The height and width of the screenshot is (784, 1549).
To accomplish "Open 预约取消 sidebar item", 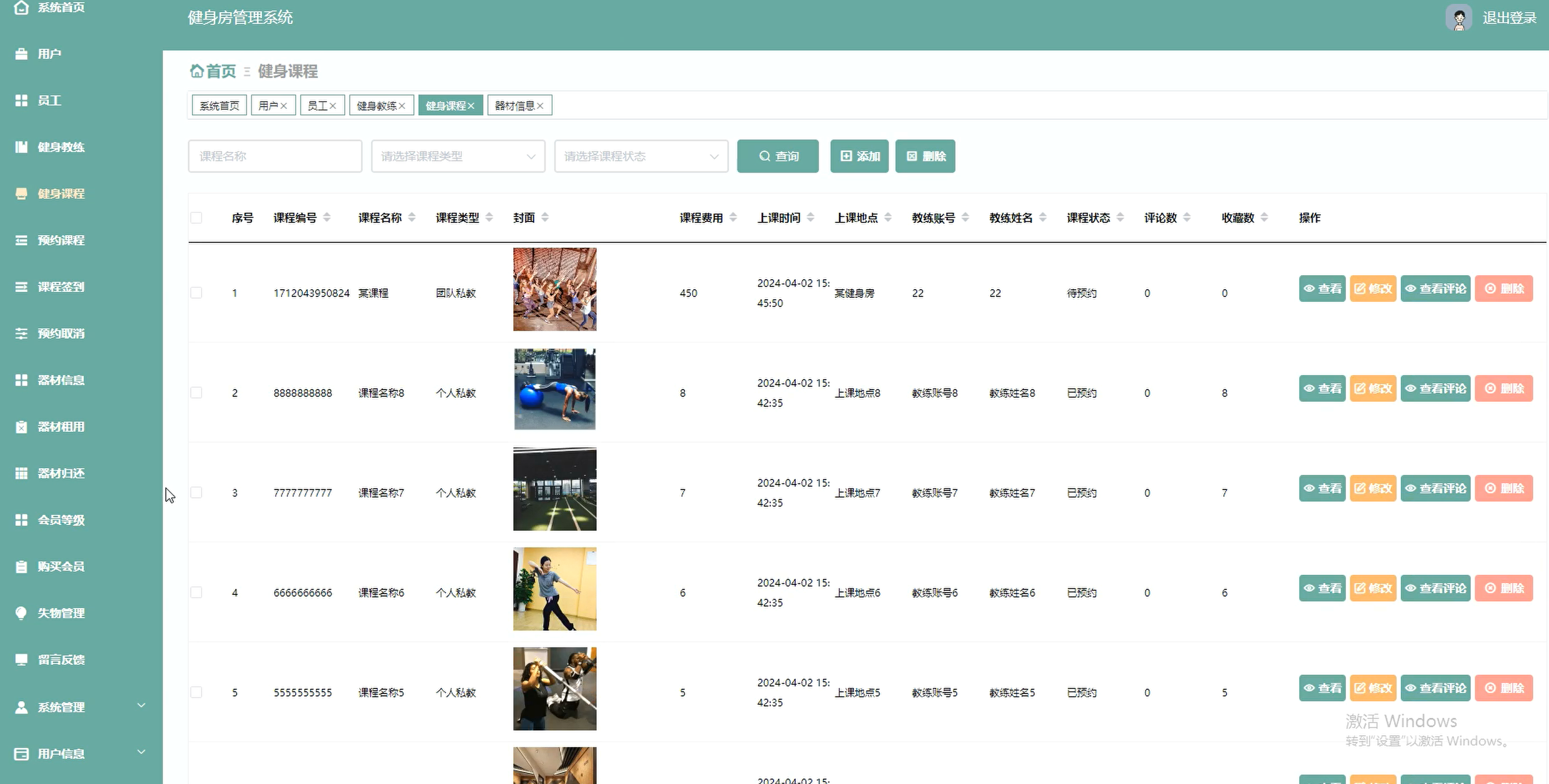I will [60, 333].
